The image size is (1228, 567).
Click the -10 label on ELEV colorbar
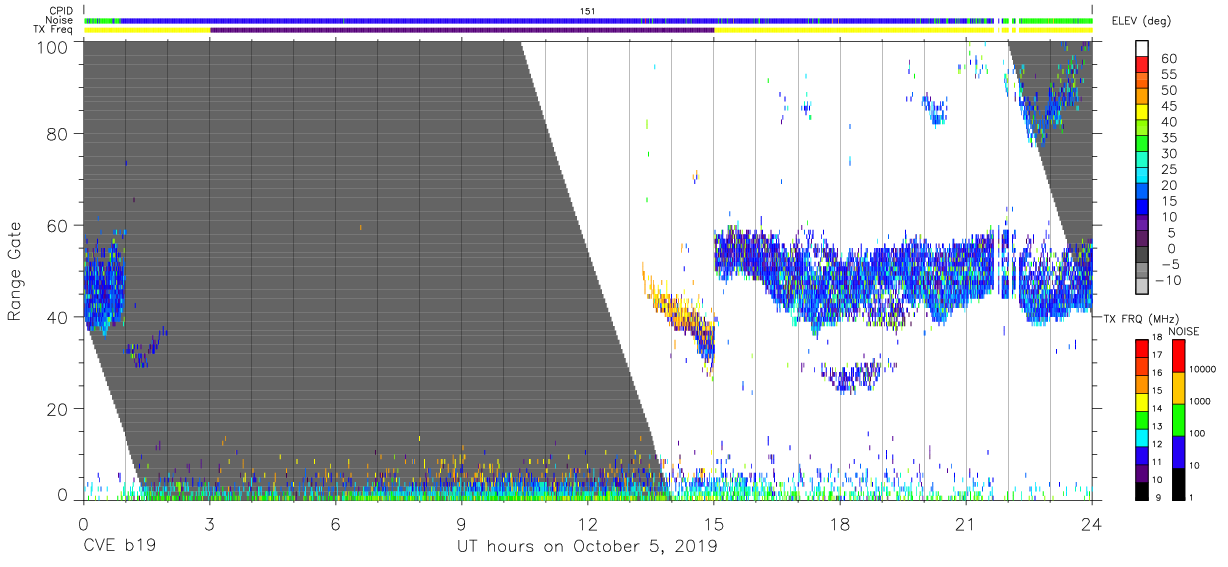(x=1170, y=281)
